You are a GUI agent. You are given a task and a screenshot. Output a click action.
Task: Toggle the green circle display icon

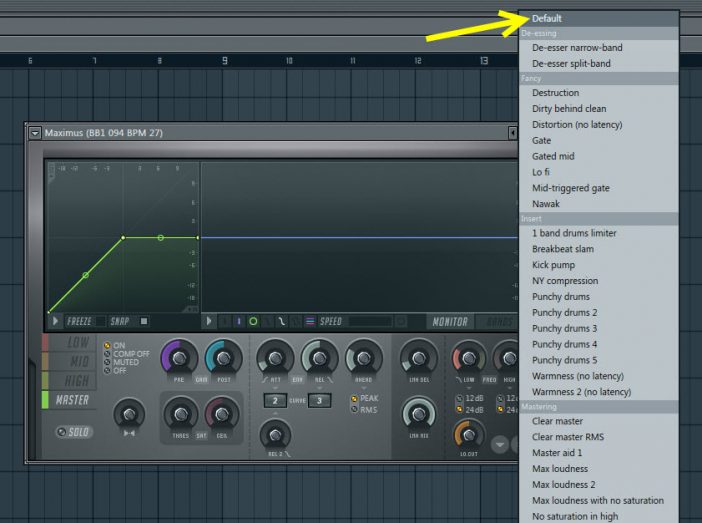point(253,321)
